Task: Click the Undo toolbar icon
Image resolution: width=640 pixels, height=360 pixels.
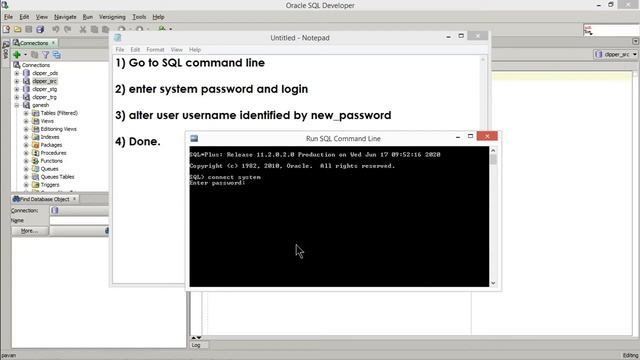Action: pyautogui.click(x=56, y=29)
